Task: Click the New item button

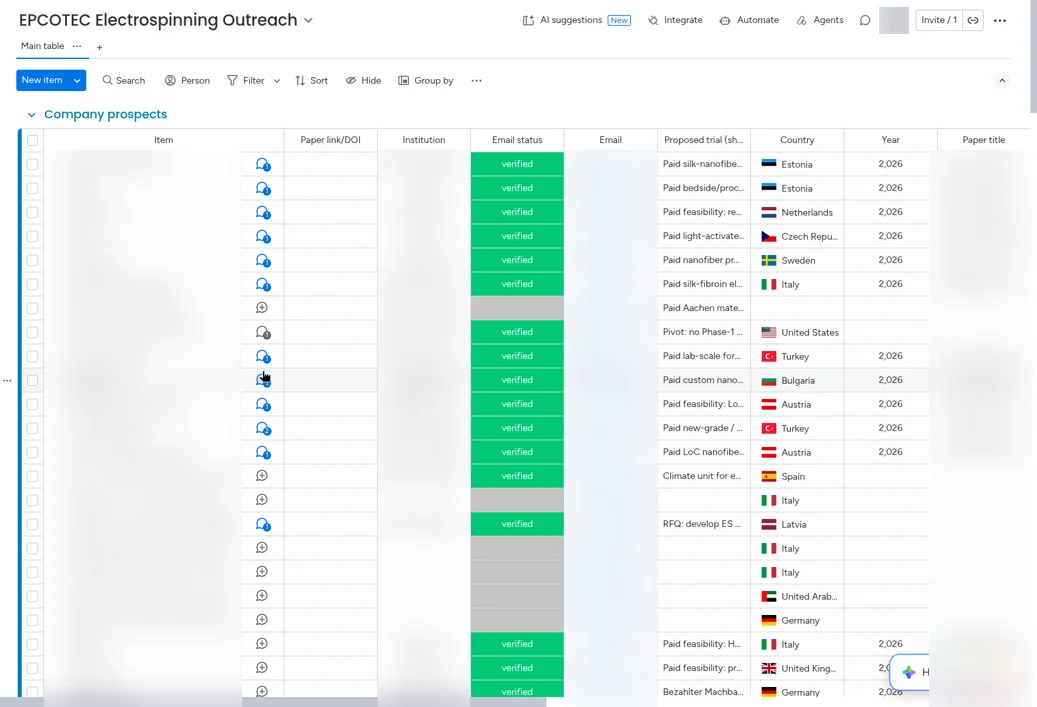Action: pos(42,81)
